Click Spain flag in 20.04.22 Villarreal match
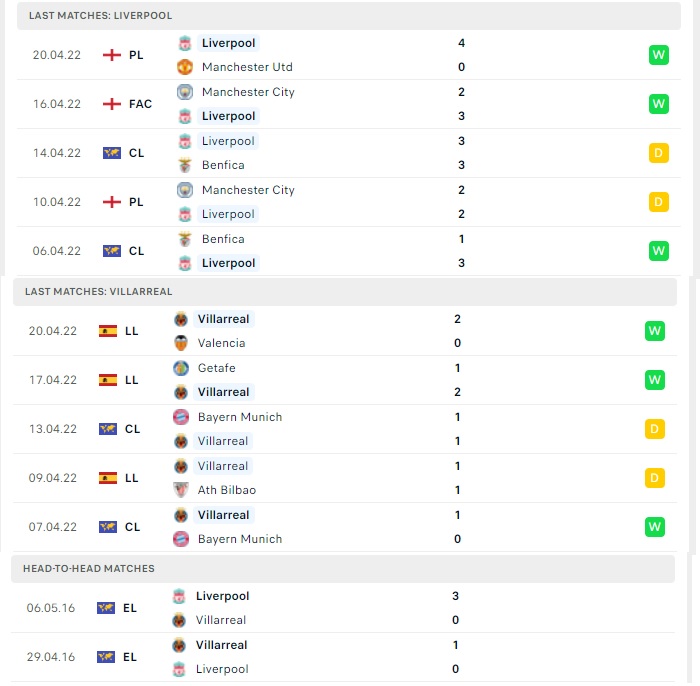Screen dimensions: 700x686 [108, 331]
